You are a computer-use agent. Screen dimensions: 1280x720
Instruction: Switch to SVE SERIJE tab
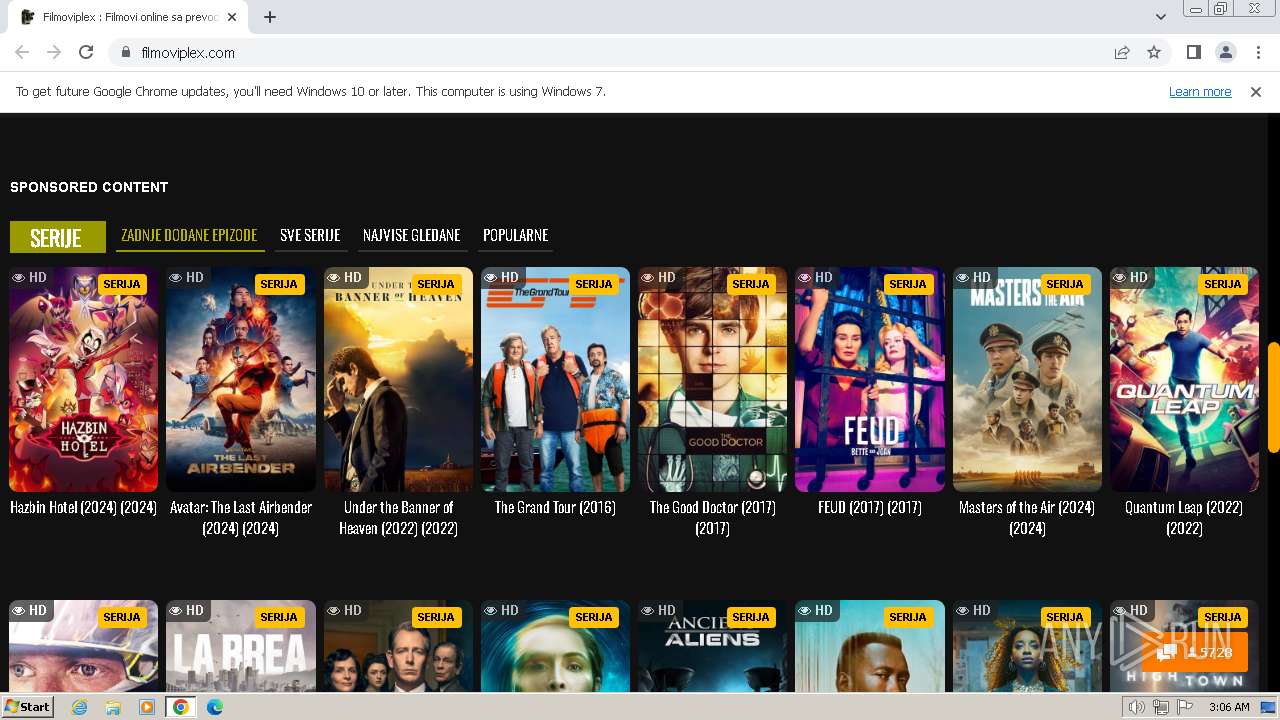pos(310,235)
